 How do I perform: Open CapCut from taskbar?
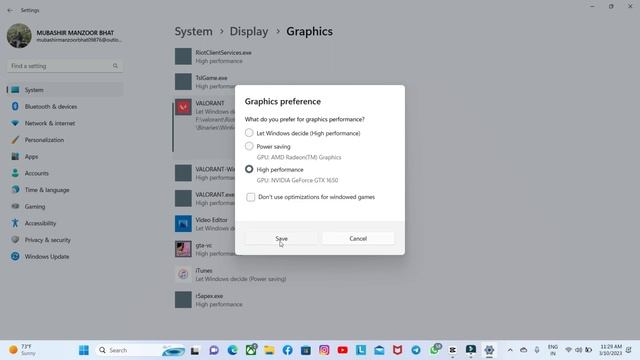(453, 350)
